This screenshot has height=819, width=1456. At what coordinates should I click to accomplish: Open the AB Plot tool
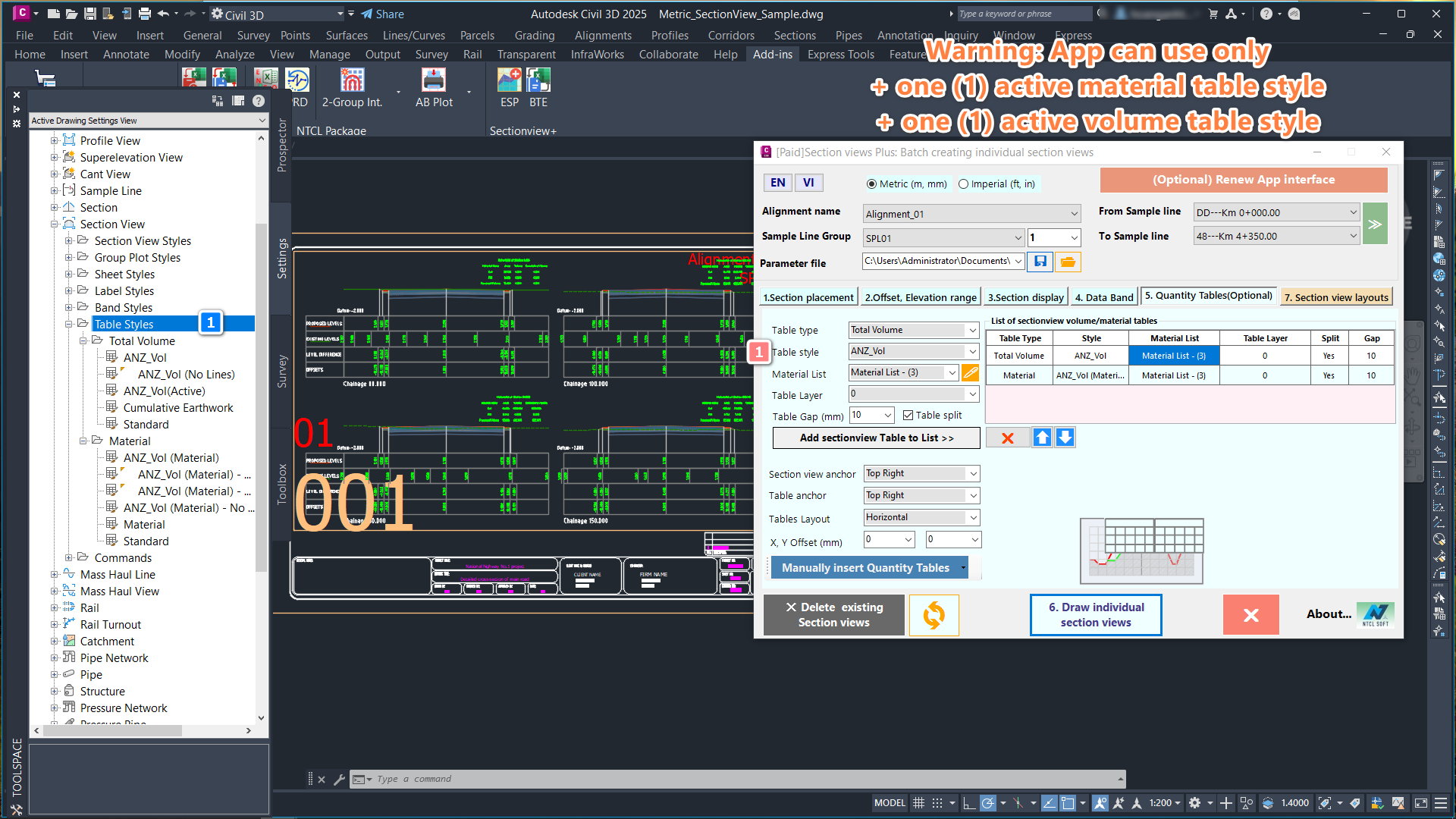434,81
